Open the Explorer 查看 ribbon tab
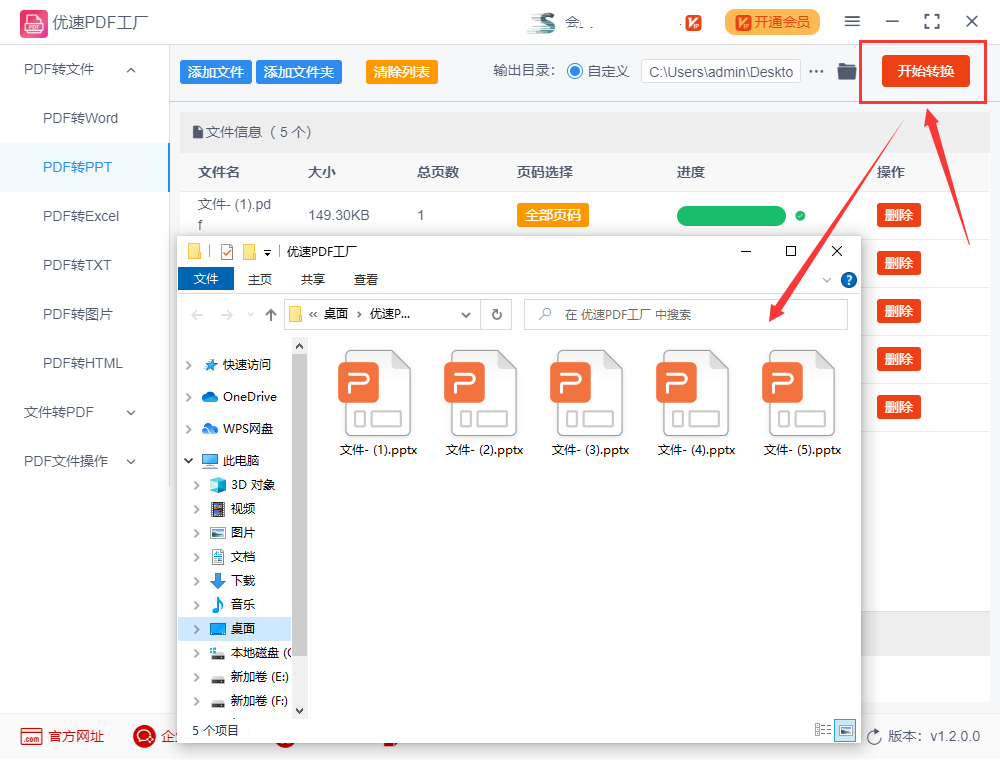 click(365, 279)
